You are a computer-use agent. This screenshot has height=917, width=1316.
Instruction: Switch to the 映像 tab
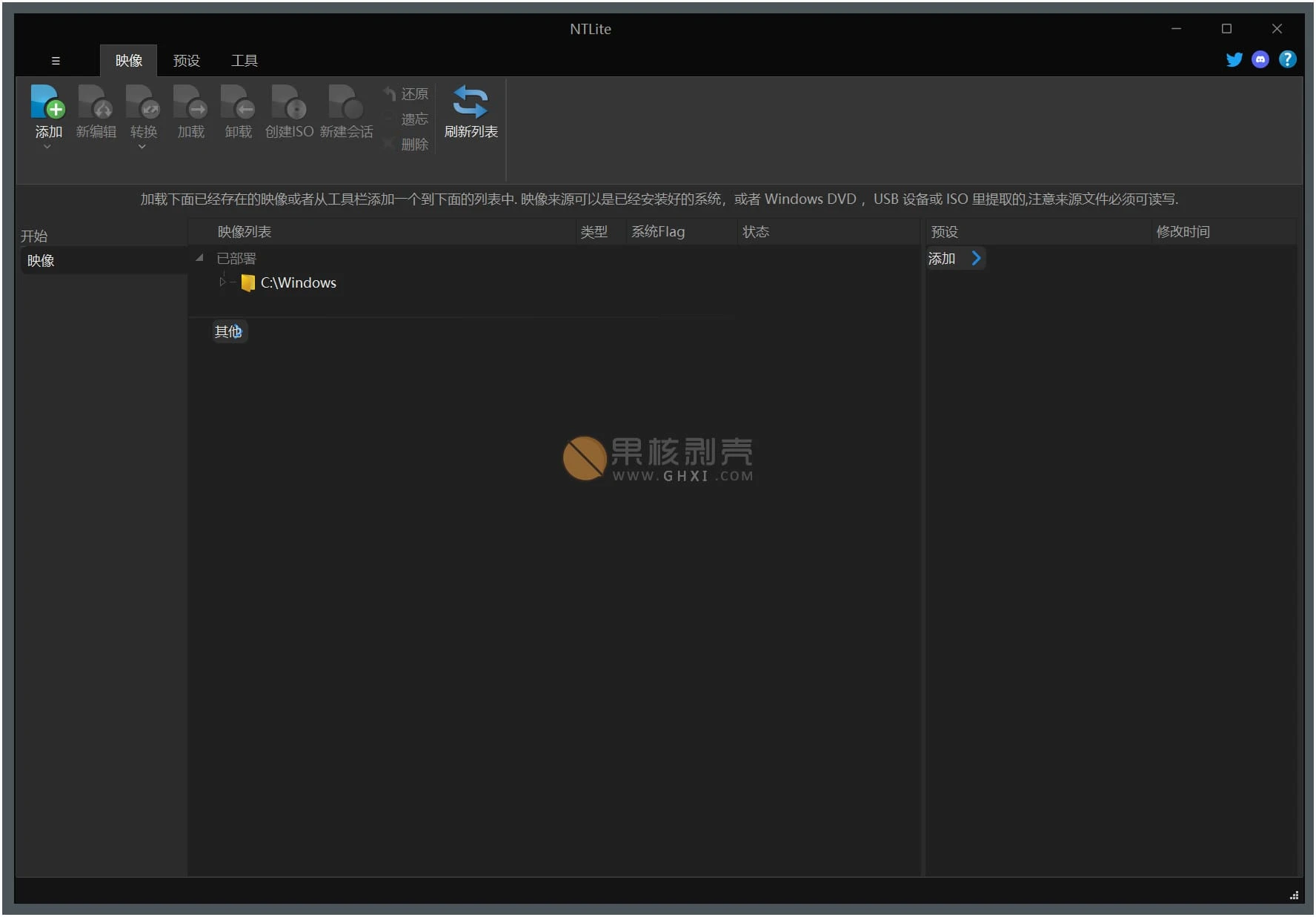(x=129, y=61)
